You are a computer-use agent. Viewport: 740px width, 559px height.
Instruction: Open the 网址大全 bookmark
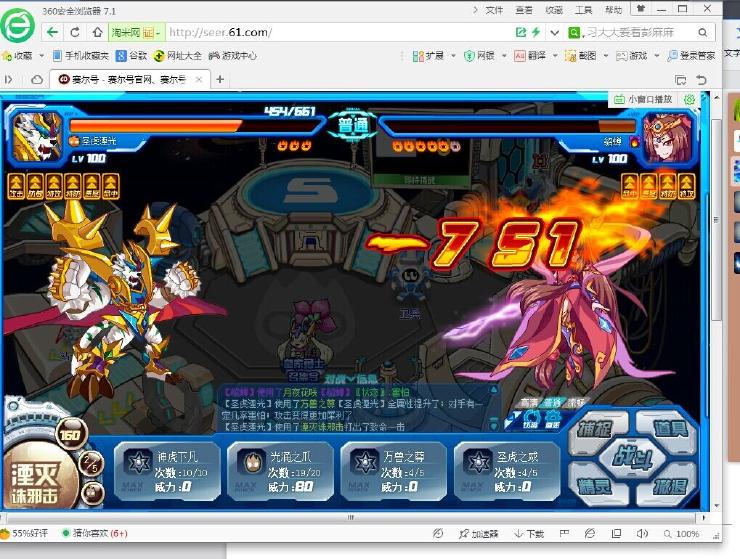point(178,56)
